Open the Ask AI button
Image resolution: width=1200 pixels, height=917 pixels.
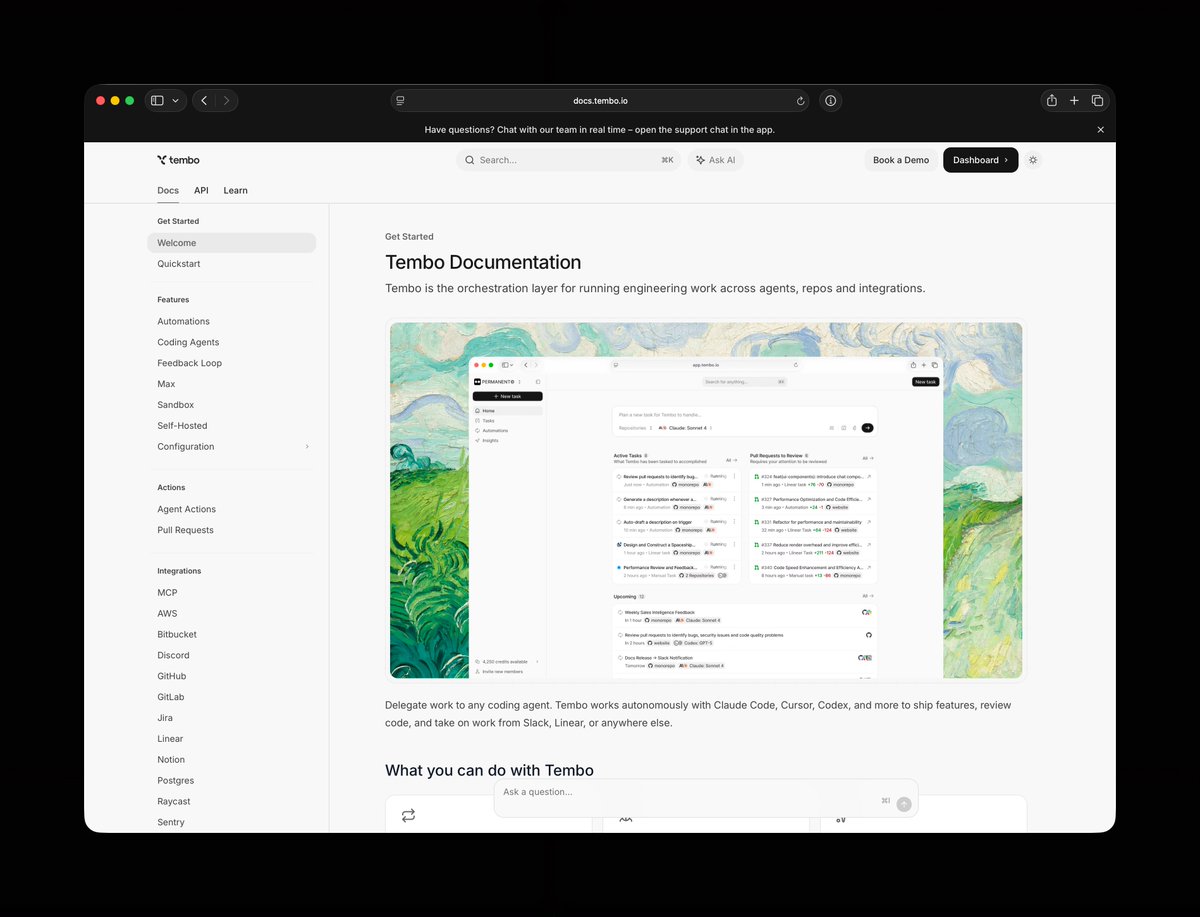[715, 160]
